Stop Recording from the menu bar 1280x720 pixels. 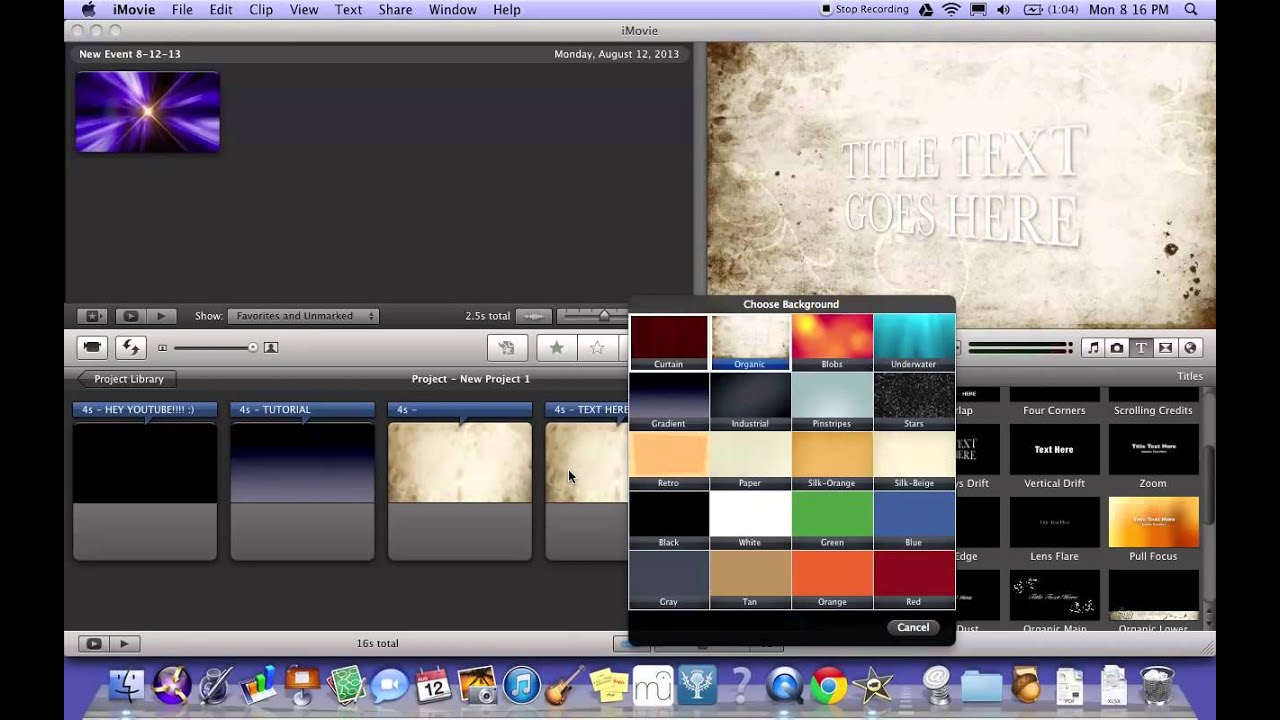pos(864,9)
